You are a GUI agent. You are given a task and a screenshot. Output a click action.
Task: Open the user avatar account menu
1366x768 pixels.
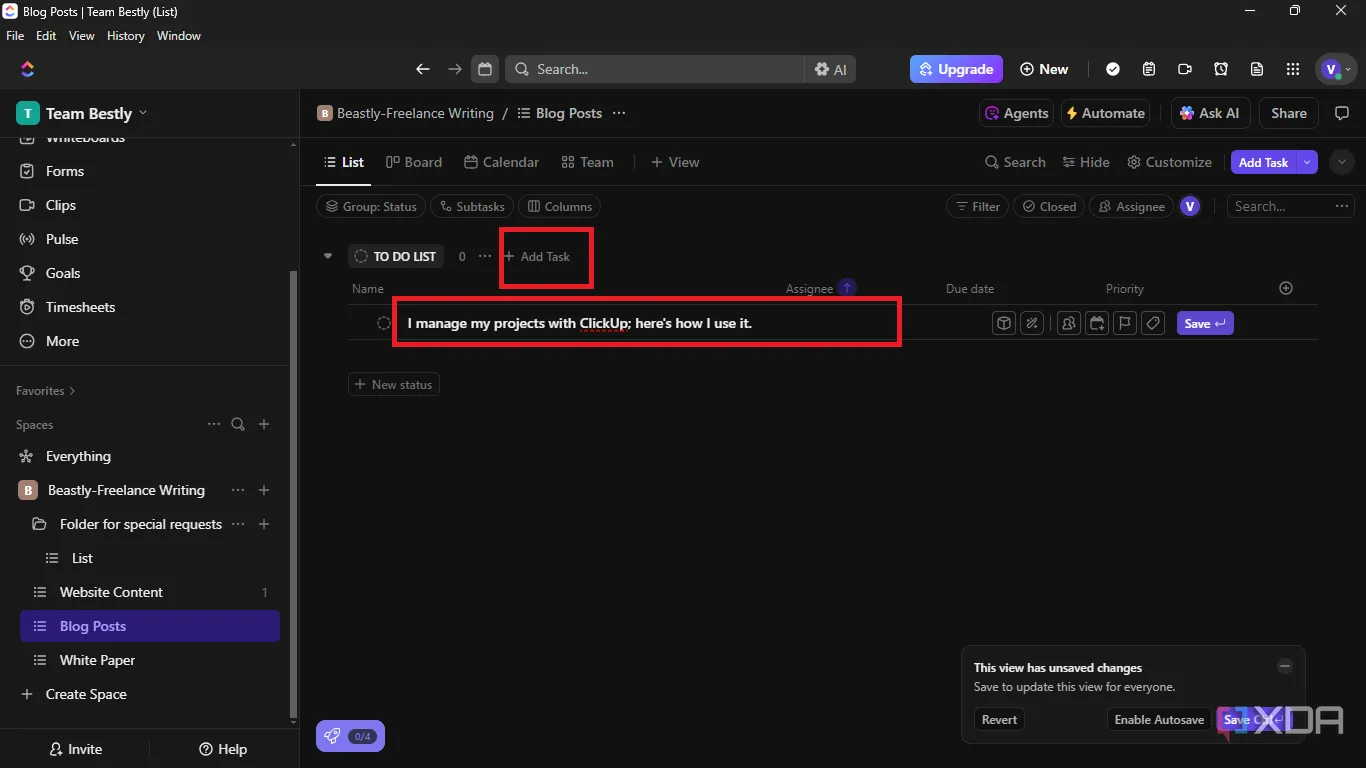point(1337,69)
